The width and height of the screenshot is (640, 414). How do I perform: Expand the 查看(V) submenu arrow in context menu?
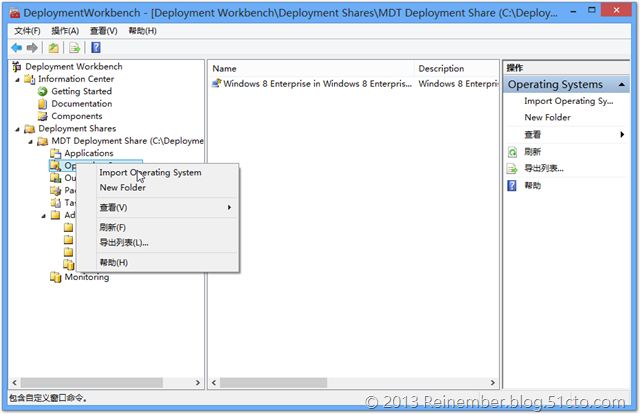point(229,207)
